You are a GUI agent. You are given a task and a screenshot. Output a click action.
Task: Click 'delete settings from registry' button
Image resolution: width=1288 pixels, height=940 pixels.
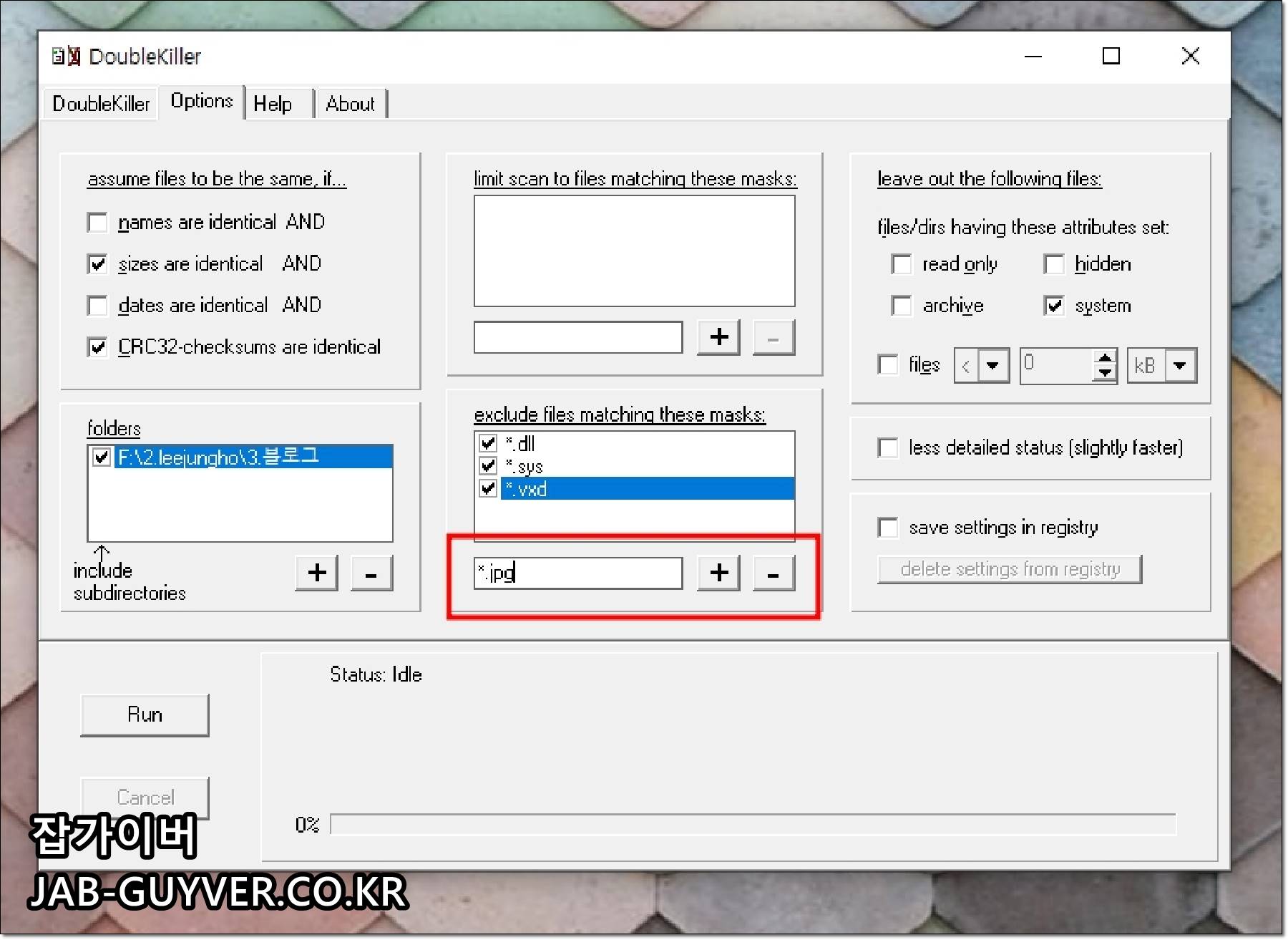tap(1010, 569)
